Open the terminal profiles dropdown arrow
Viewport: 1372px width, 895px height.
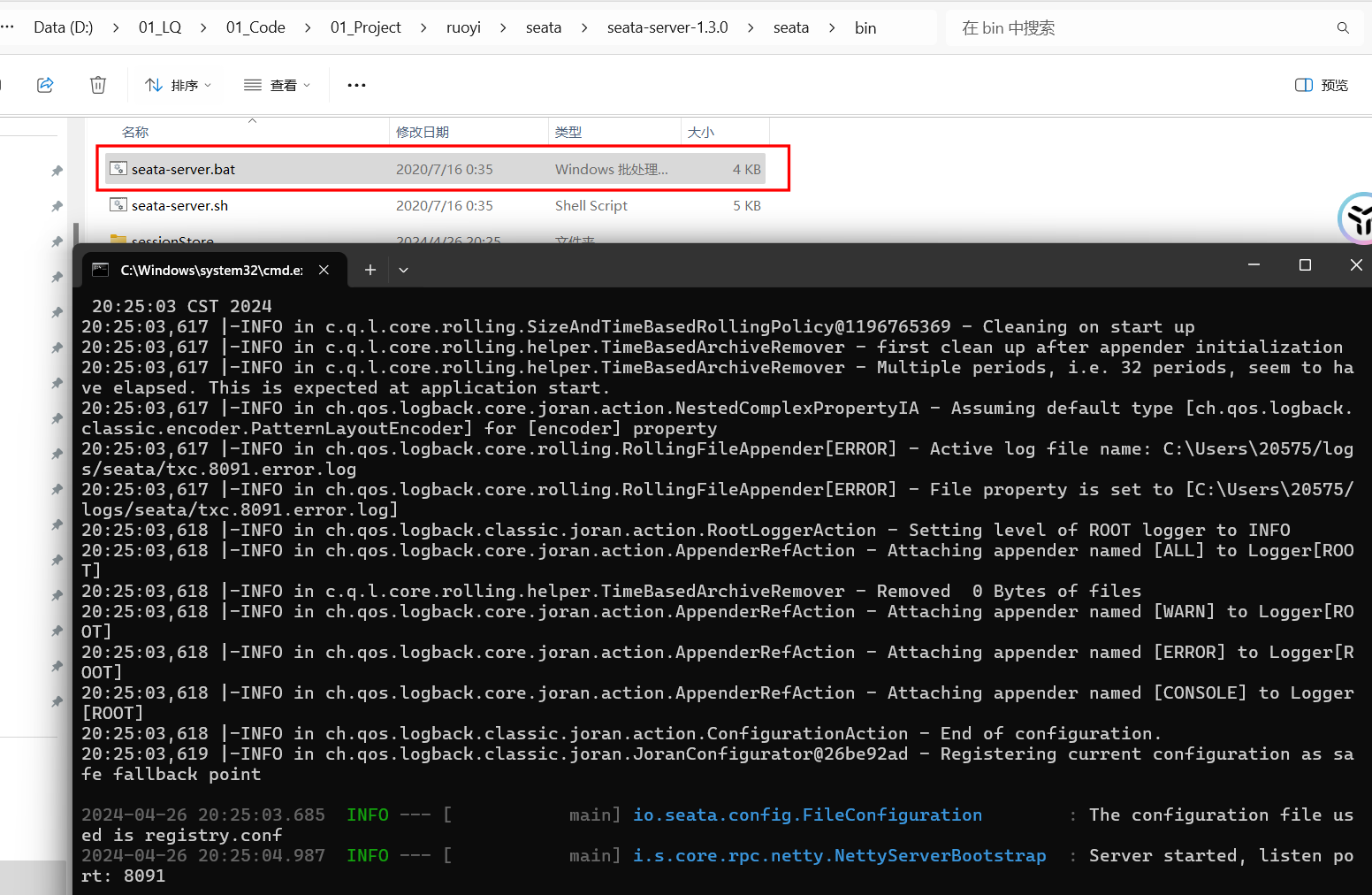coord(403,270)
